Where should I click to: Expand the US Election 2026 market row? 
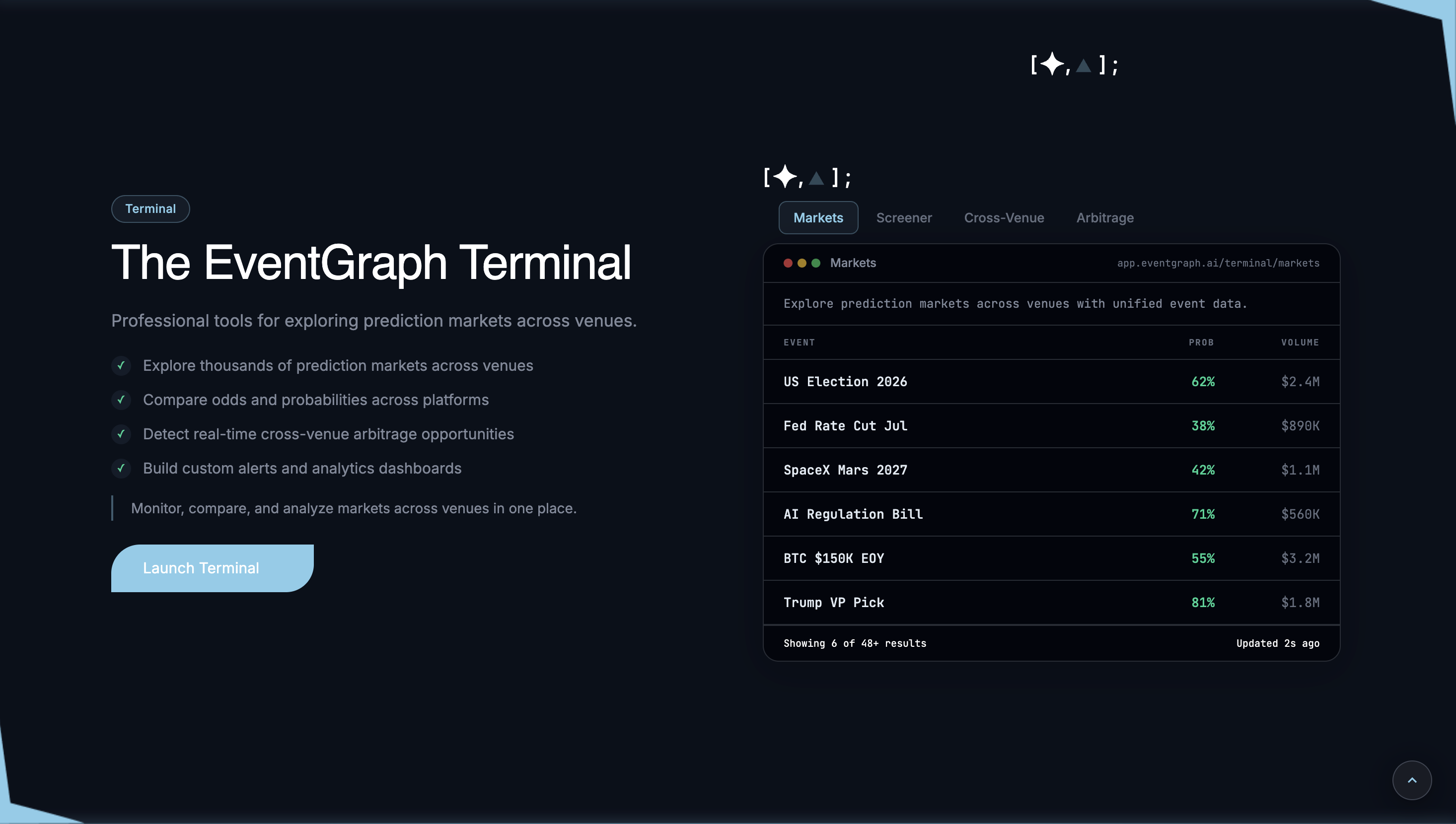[x=1051, y=381]
